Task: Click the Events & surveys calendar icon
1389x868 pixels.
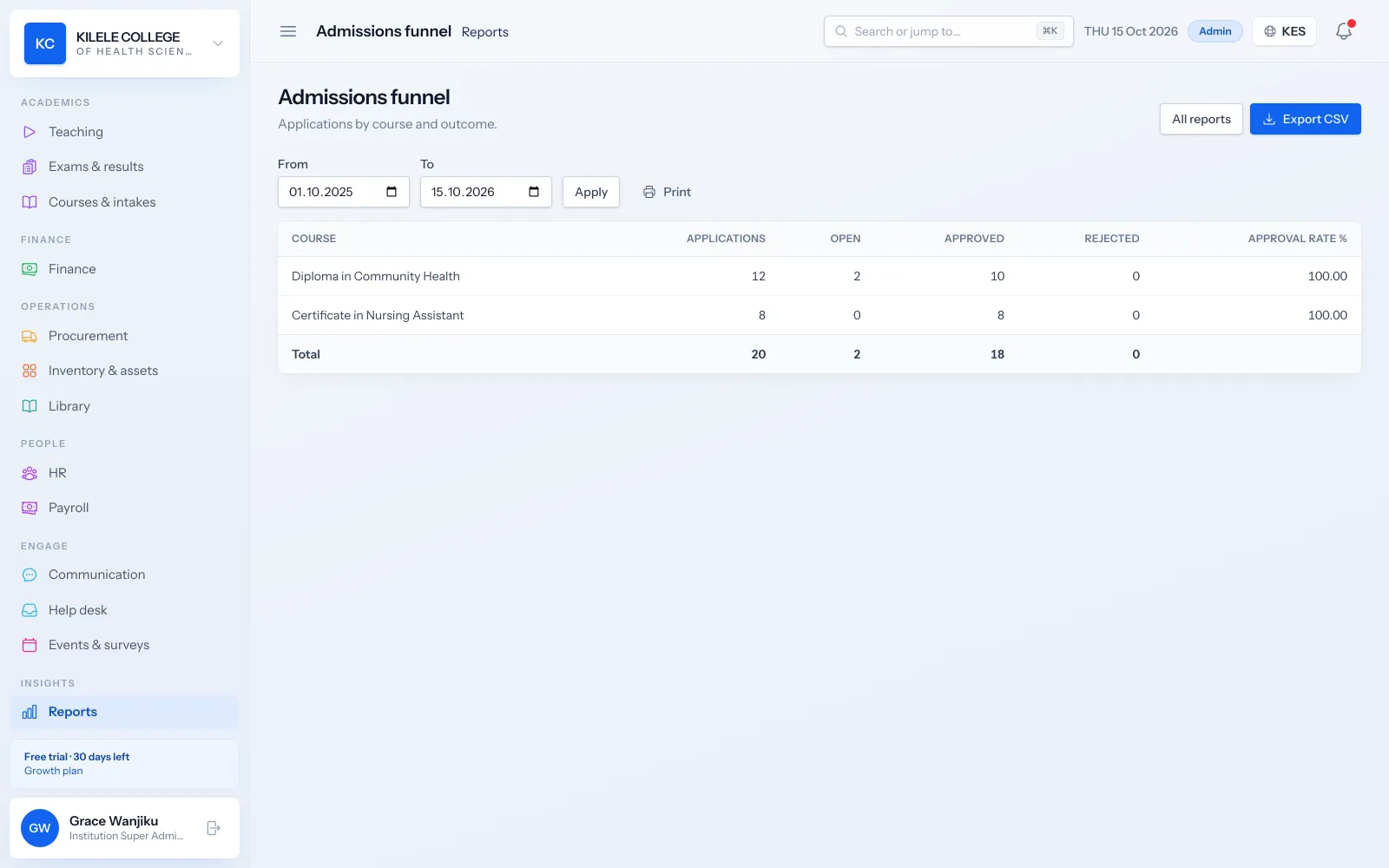Action: (x=30, y=645)
